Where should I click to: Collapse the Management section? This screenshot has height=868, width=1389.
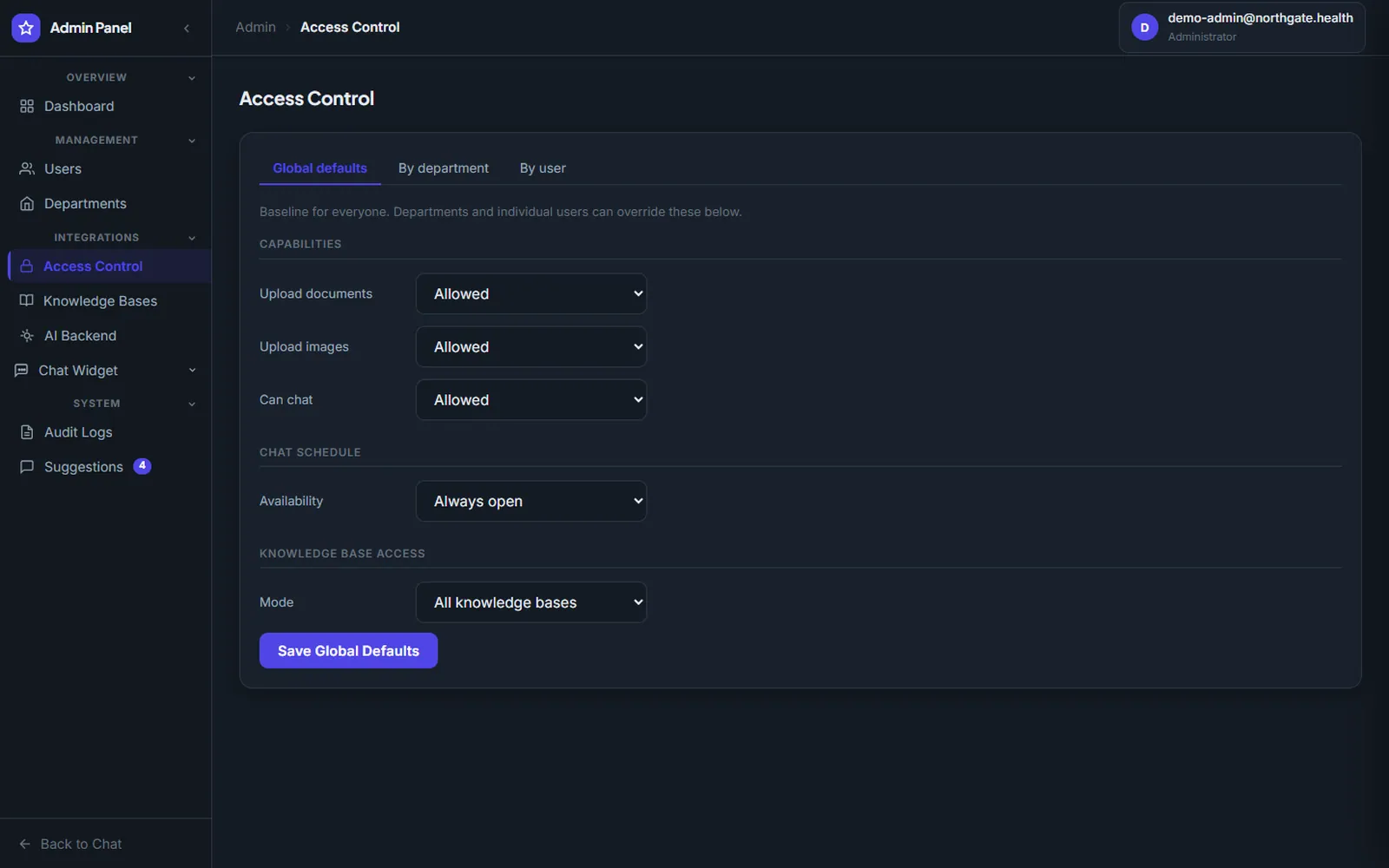[x=192, y=141]
